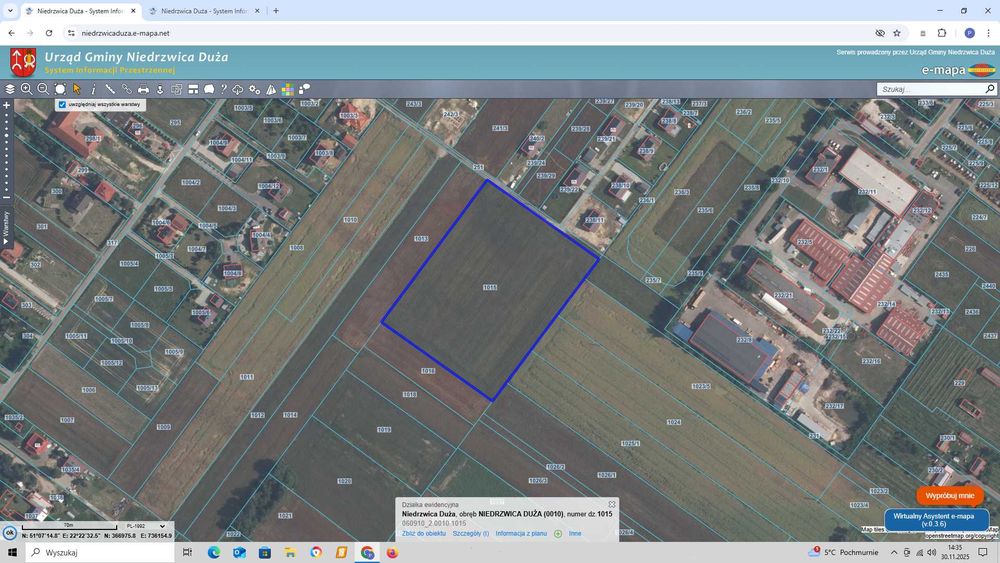Image resolution: width=1000 pixels, height=563 pixels.
Task: Open the print map tool
Action: tap(143, 89)
